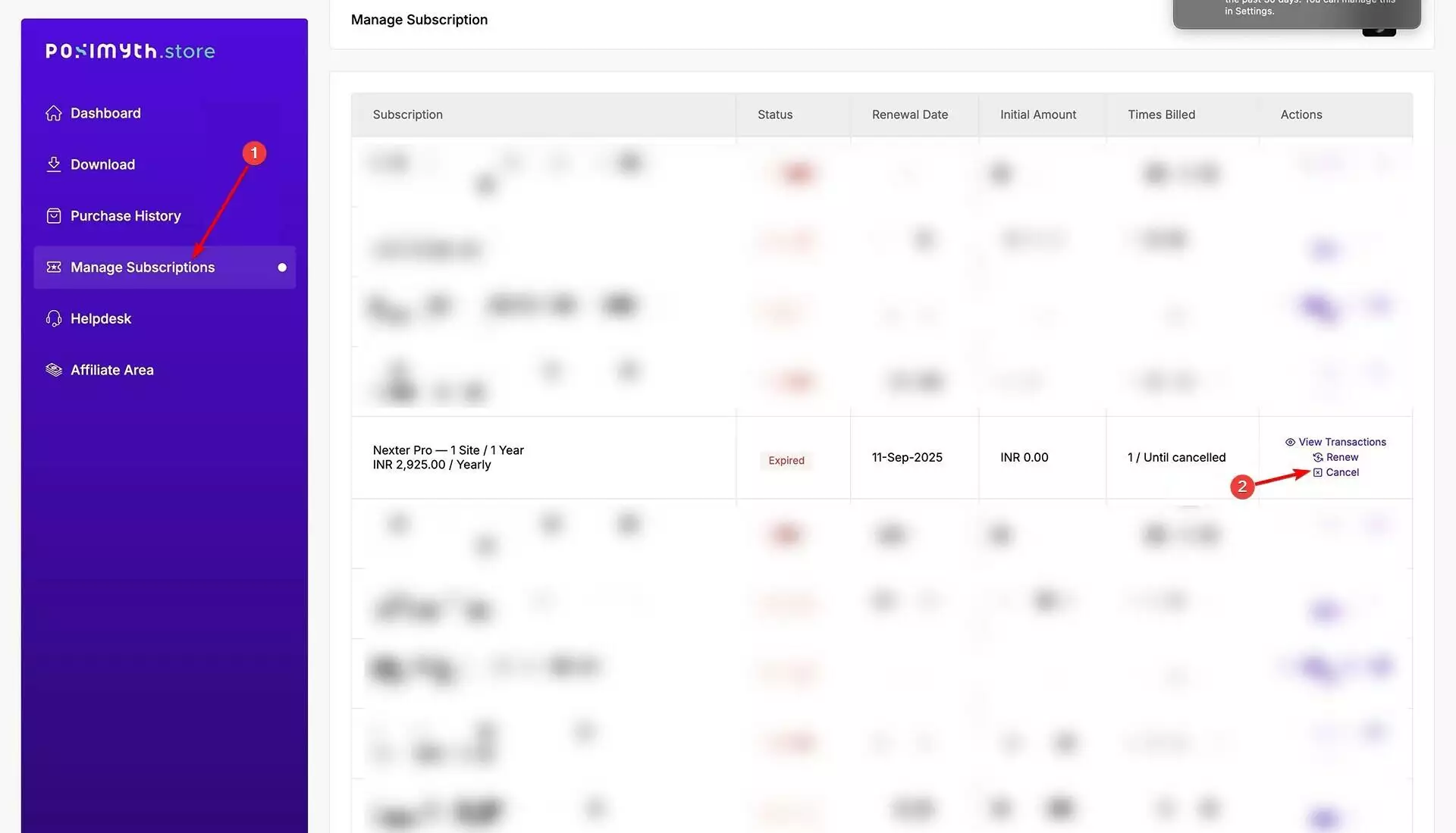
Task: Select the Manage Subscriptions ticket icon
Action: point(53,267)
